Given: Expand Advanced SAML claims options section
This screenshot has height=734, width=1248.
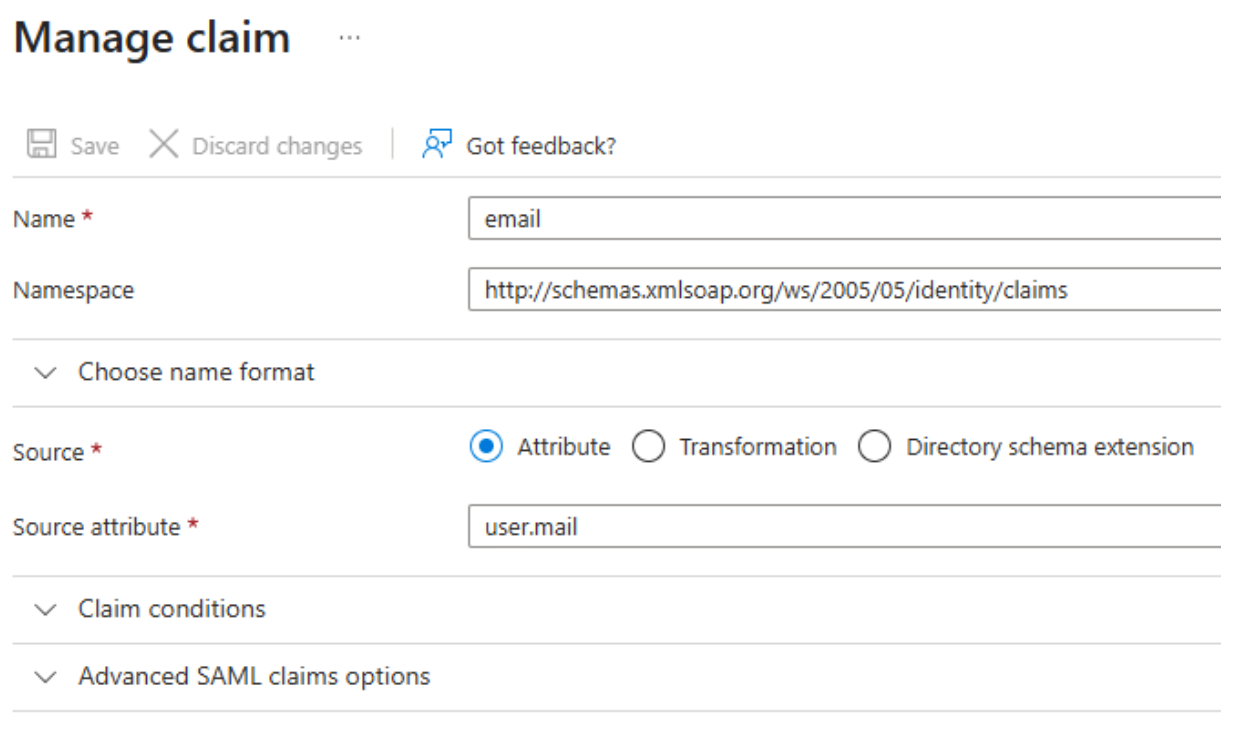Looking at the screenshot, I should click(x=616, y=677).
